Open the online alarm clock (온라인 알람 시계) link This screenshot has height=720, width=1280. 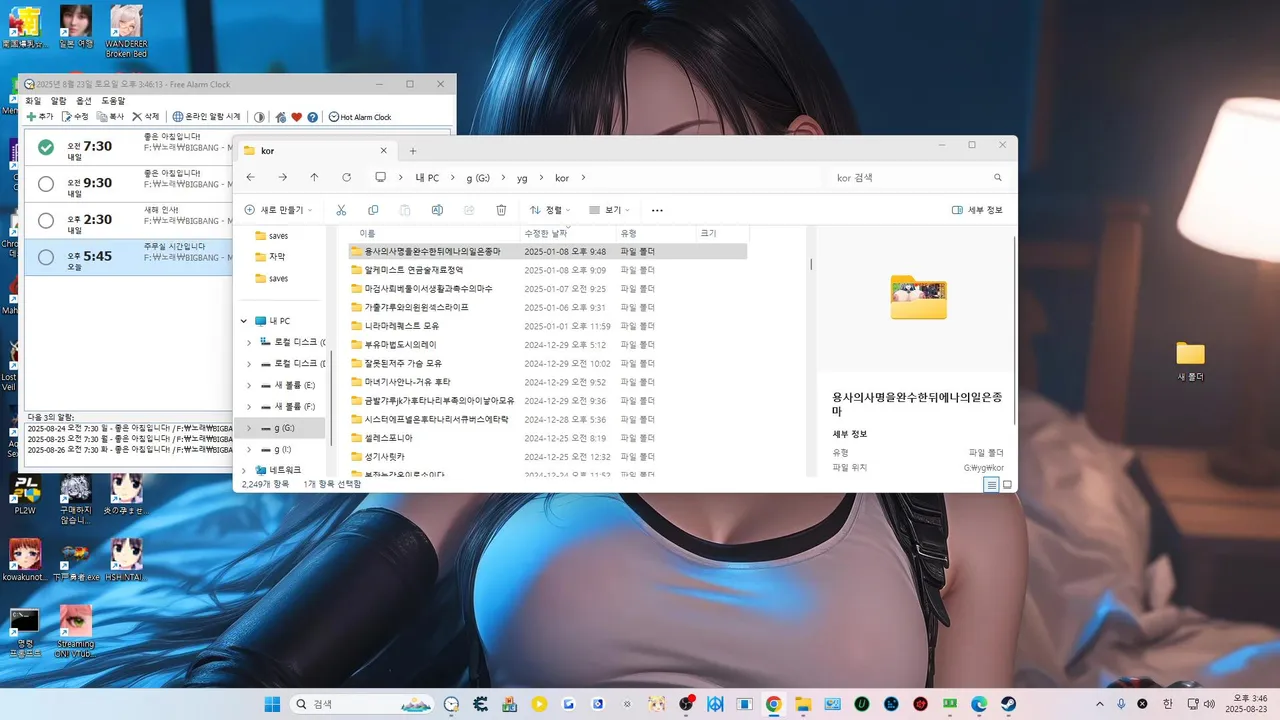pos(206,117)
